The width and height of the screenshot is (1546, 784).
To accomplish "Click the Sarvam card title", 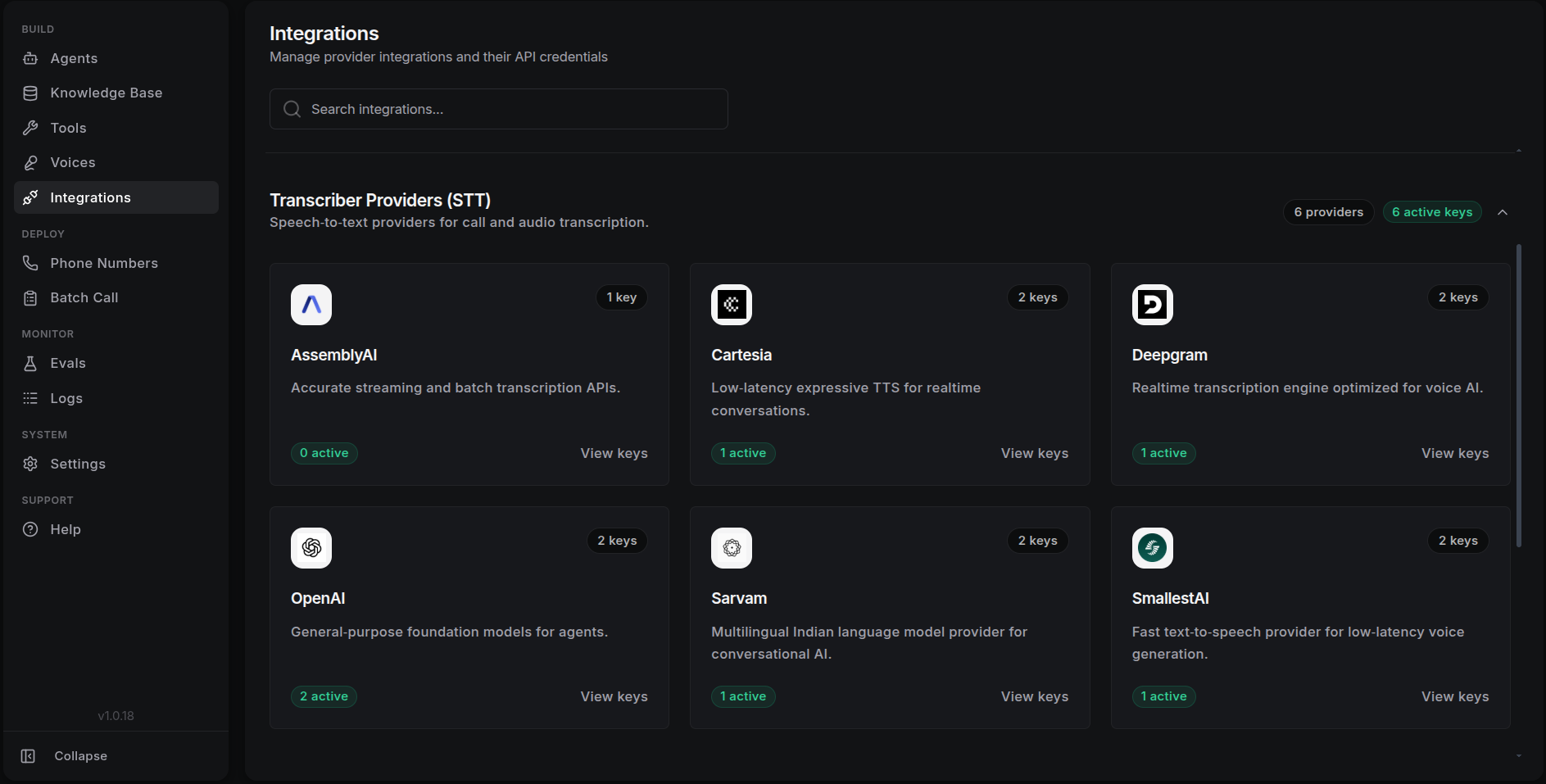I will click(739, 598).
